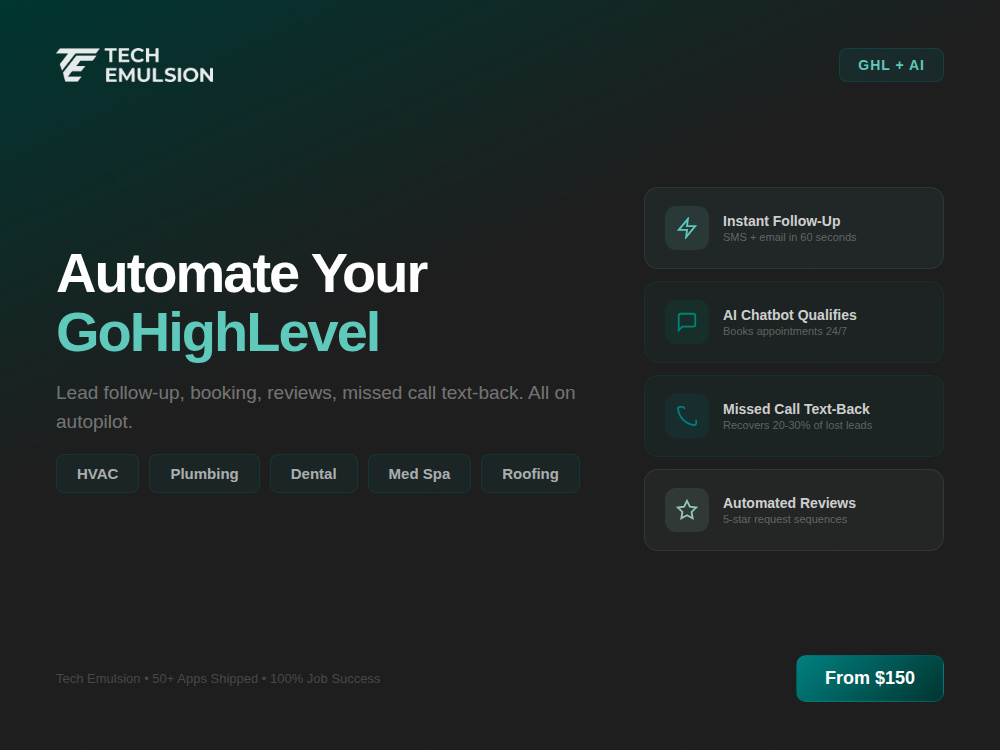Click the TECH EMULSION wordmark text
This screenshot has height=750, width=1000.
pyautogui.click(x=159, y=65)
